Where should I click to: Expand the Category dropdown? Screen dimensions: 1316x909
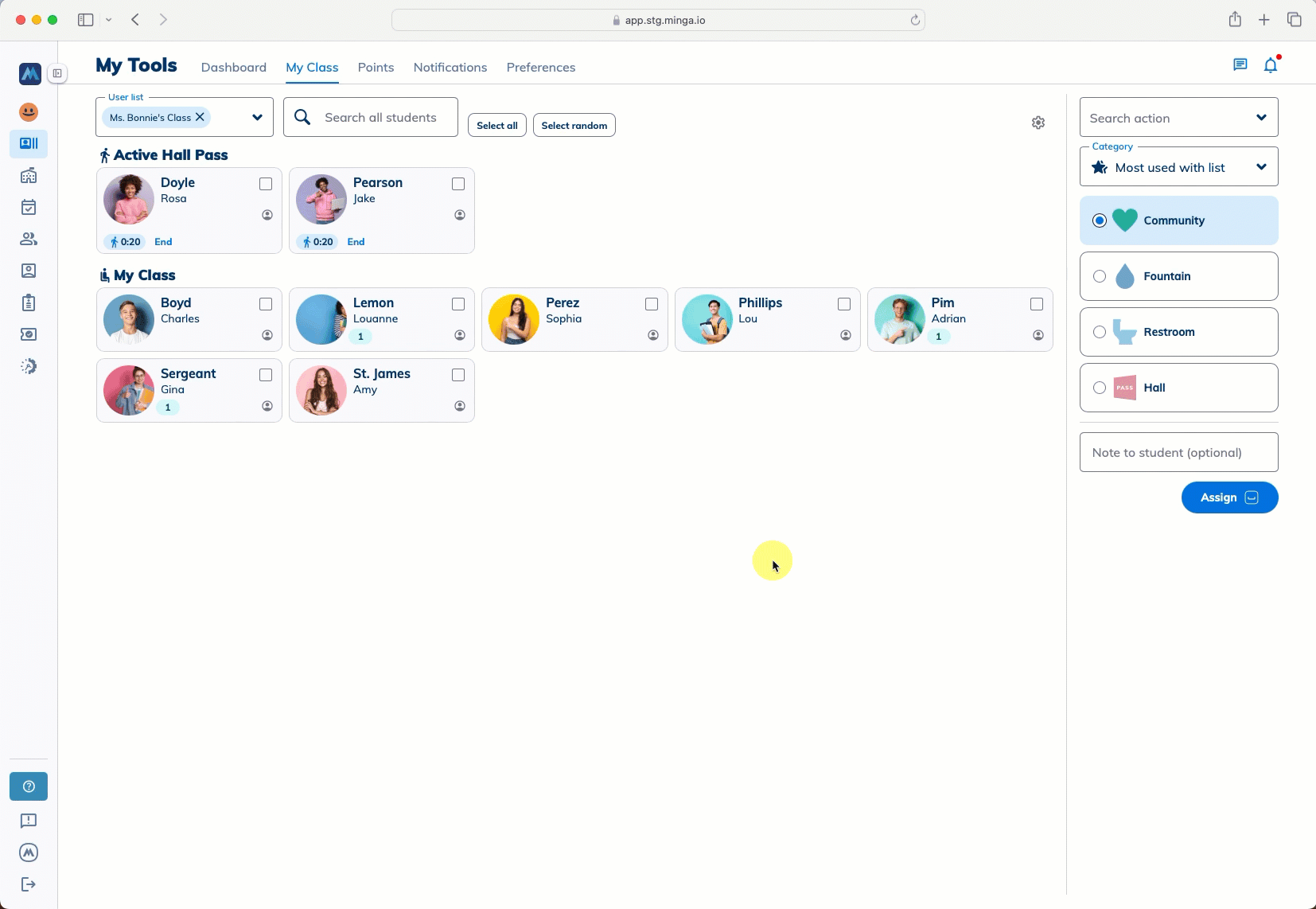point(1260,167)
